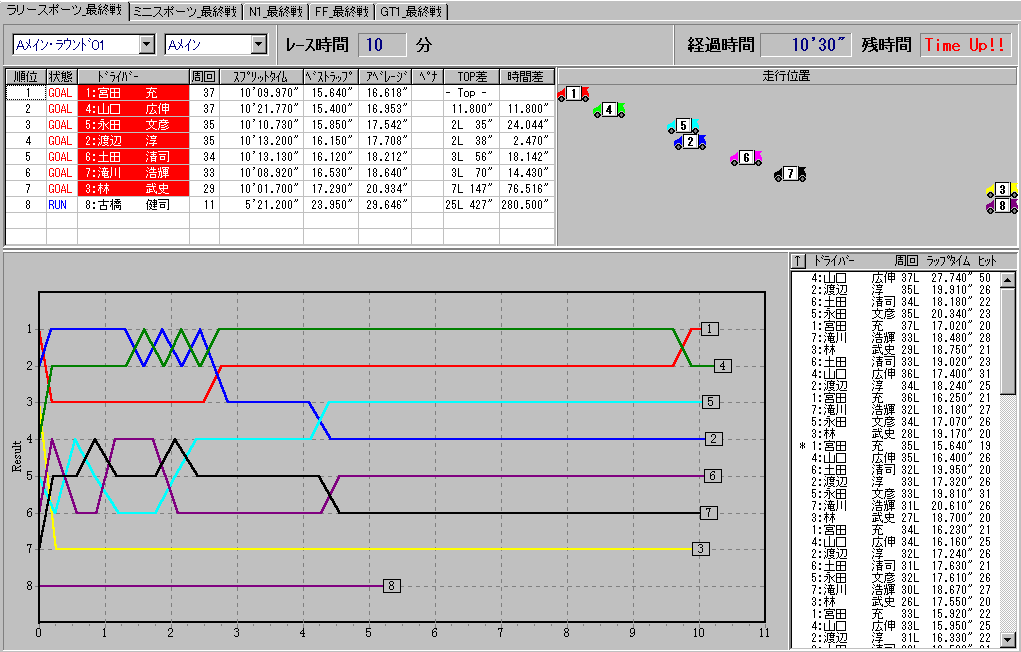Switch to the ミニスポーツ_最終戦 tab
The height and width of the screenshot is (652, 1021).
click(185, 11)
